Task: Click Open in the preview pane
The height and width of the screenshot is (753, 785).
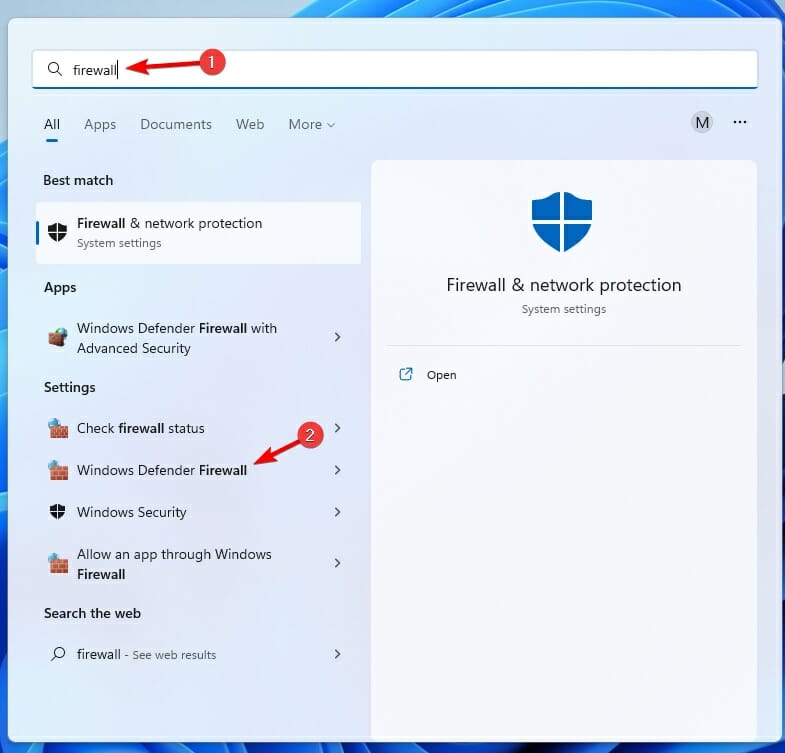Action: coord(442,375)
